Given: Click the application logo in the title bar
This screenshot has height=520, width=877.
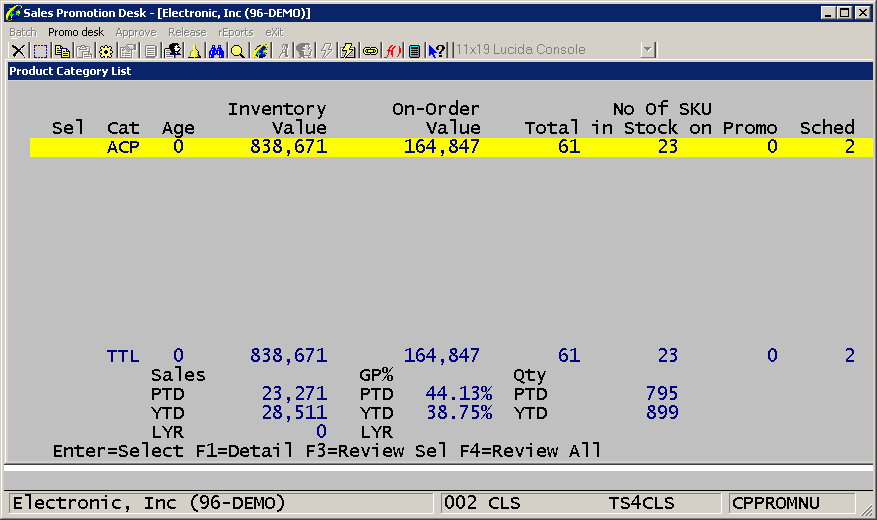Looking at the screenshot, I should coord(13,12).
